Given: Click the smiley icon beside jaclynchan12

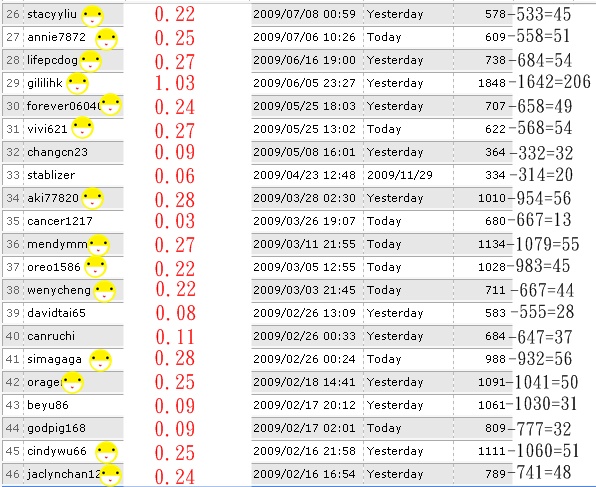Looking at the screenshot, I should tap(111, 475).
